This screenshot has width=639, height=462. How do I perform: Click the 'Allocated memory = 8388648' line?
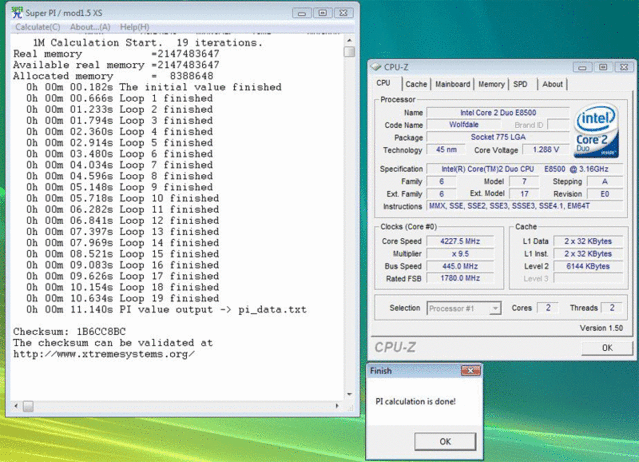(x=113, y=76)
